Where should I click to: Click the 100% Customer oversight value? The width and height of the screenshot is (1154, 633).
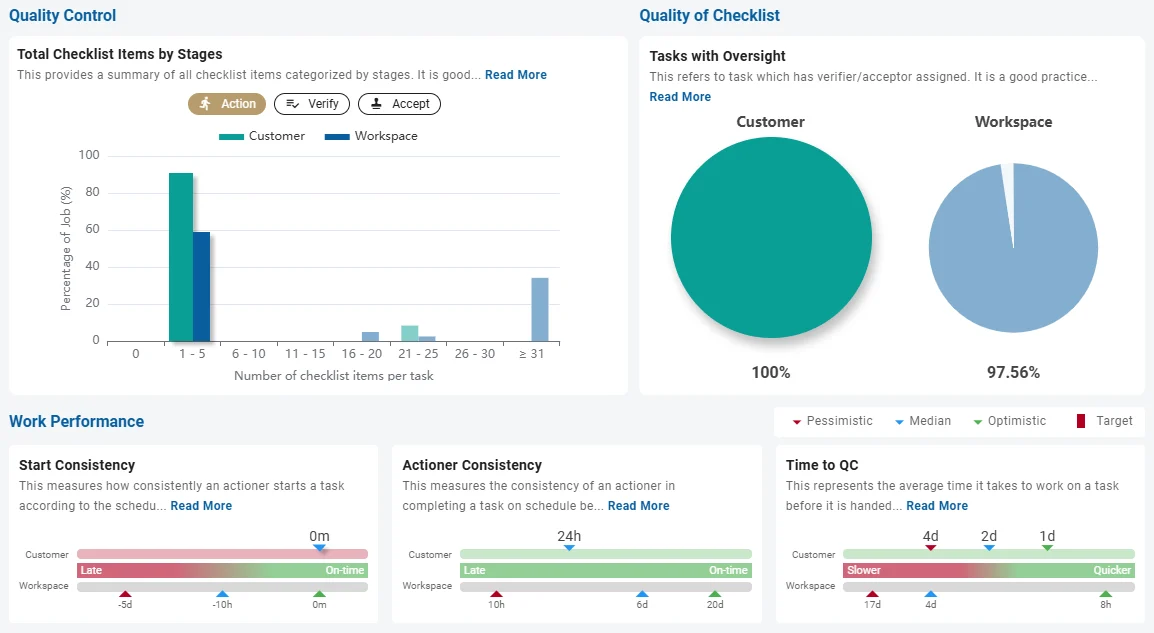click(x=771, y=372)
